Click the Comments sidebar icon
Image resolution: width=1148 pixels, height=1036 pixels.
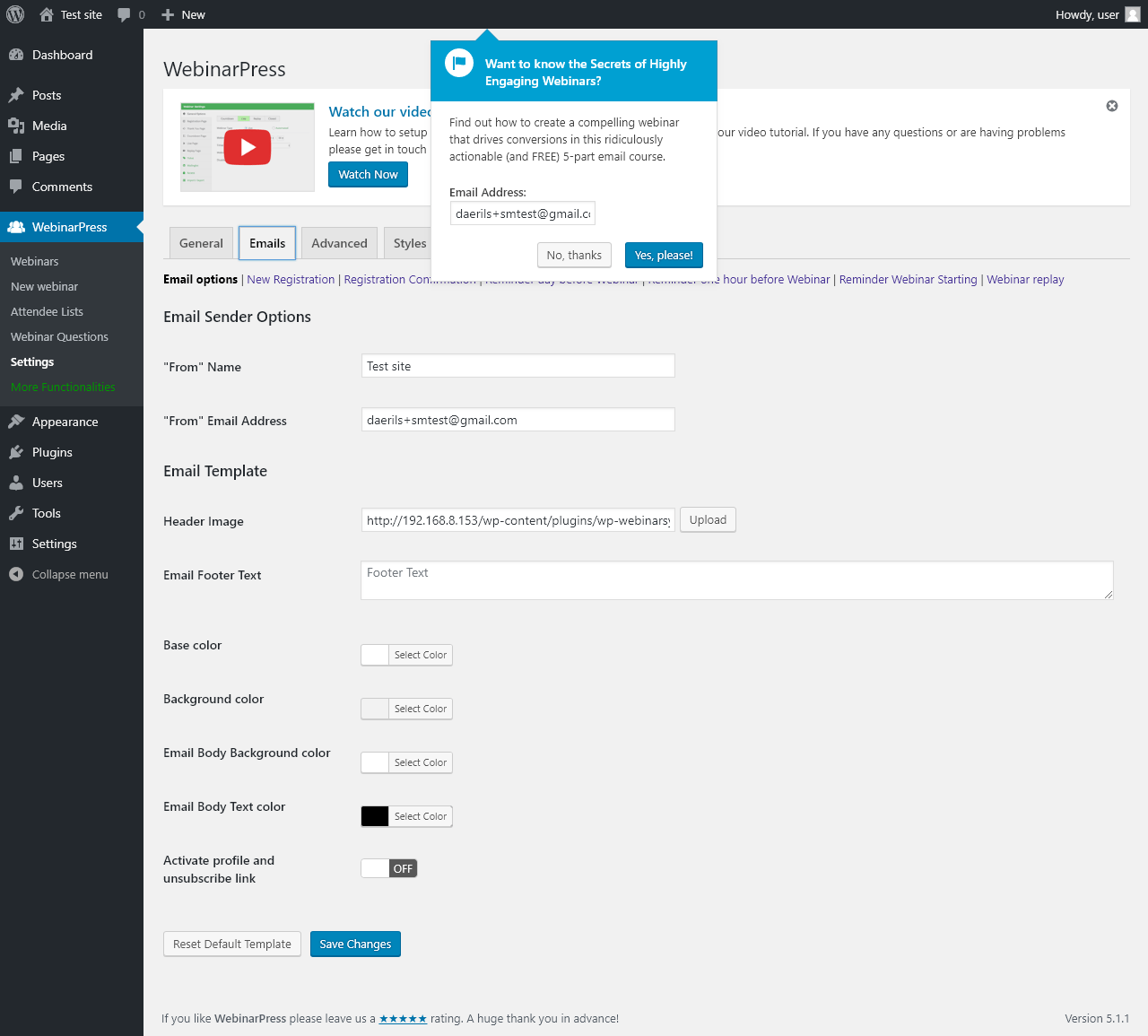(16, 187)
